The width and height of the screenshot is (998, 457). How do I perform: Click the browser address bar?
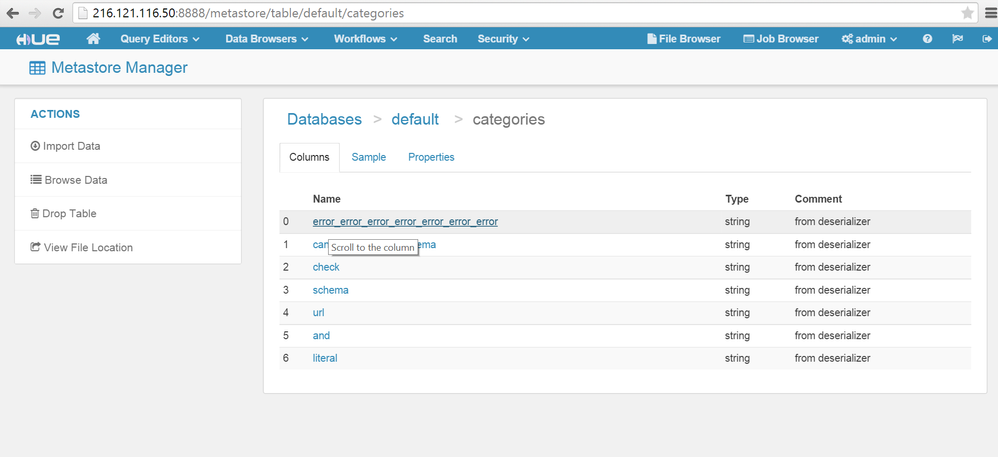(500, 13)
